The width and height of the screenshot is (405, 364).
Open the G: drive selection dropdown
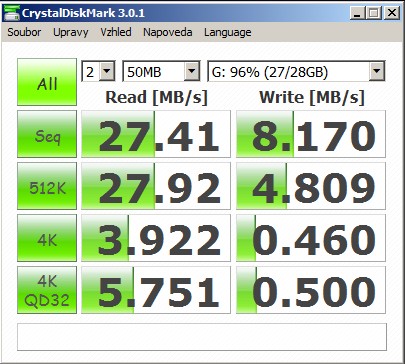coord(296,71)
